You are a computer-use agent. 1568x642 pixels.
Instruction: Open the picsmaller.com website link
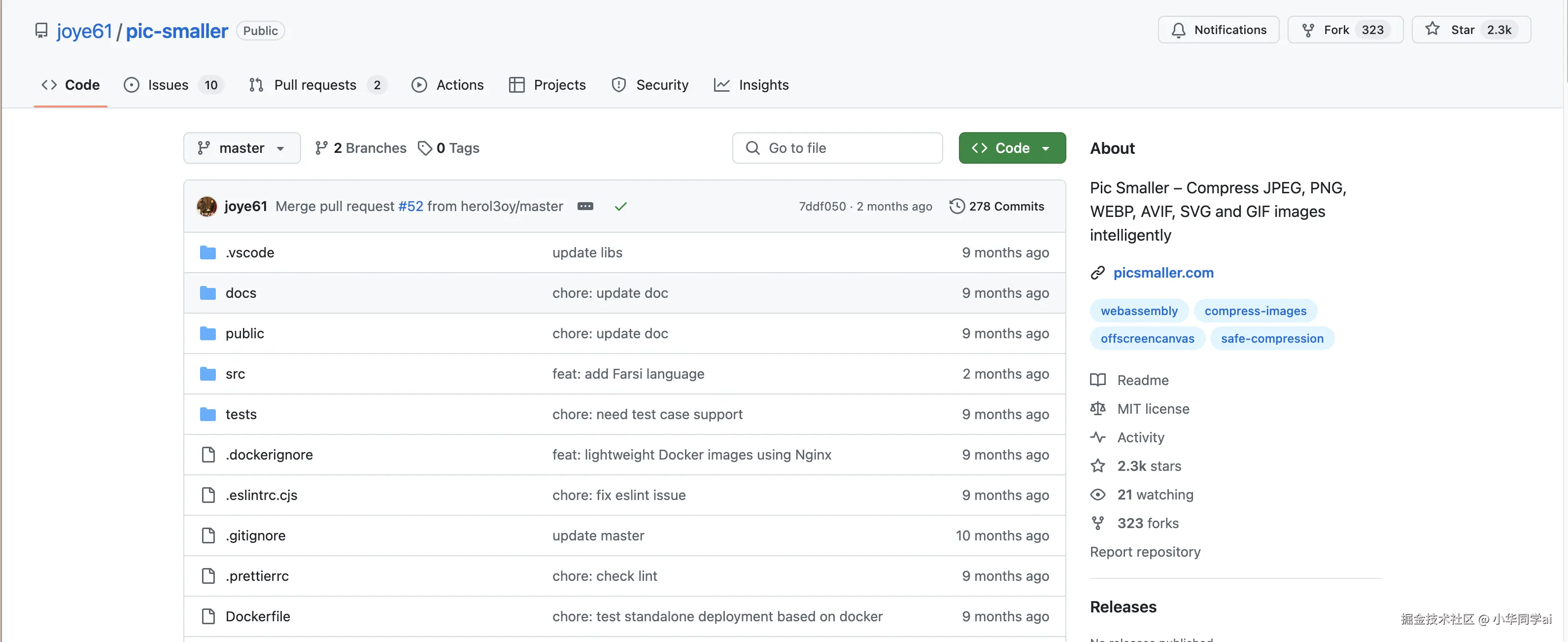point(1162,273)
